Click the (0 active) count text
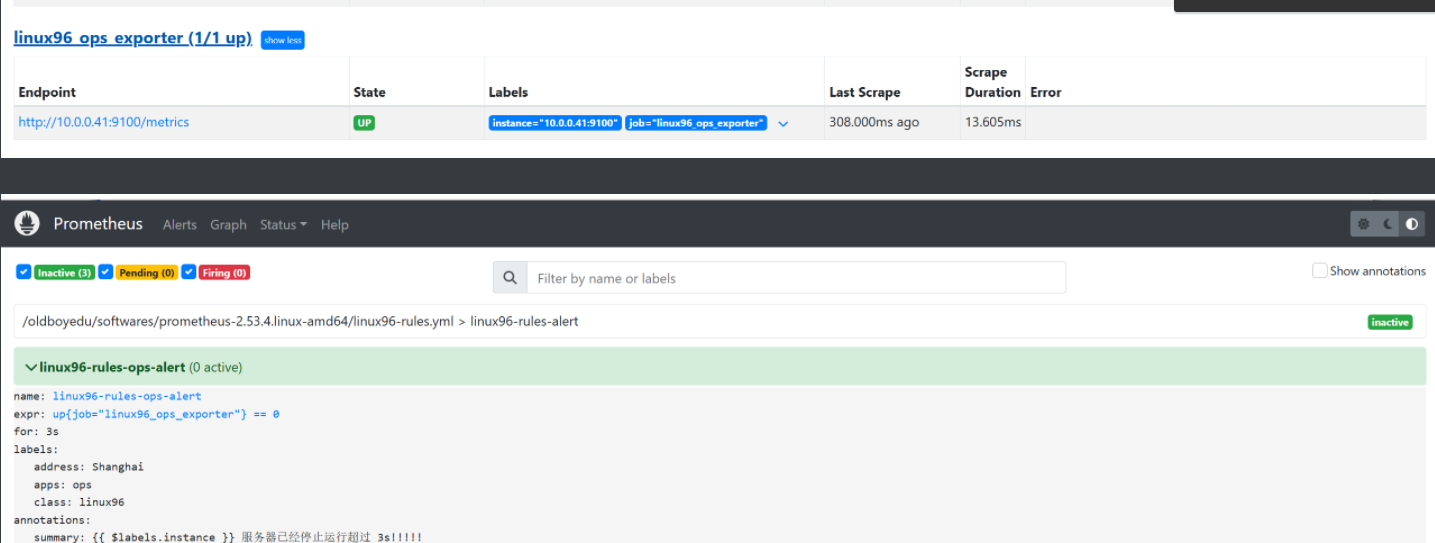Viewport: 1435px width, 543px height. (x=215, y=367)
